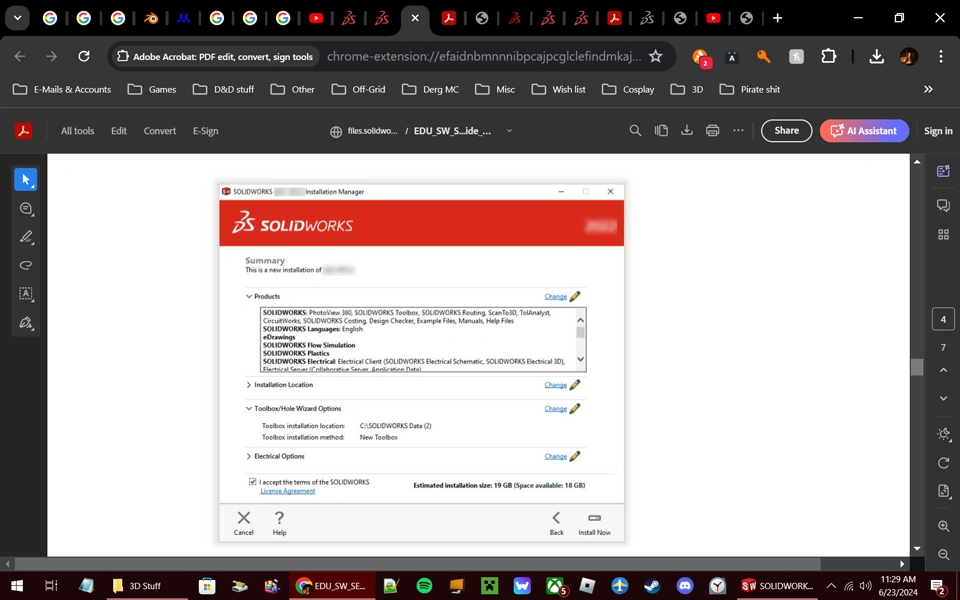Viewport: 960px width, 600px height.
Task: Activate the add text box tool
Action: pos(26,293)
